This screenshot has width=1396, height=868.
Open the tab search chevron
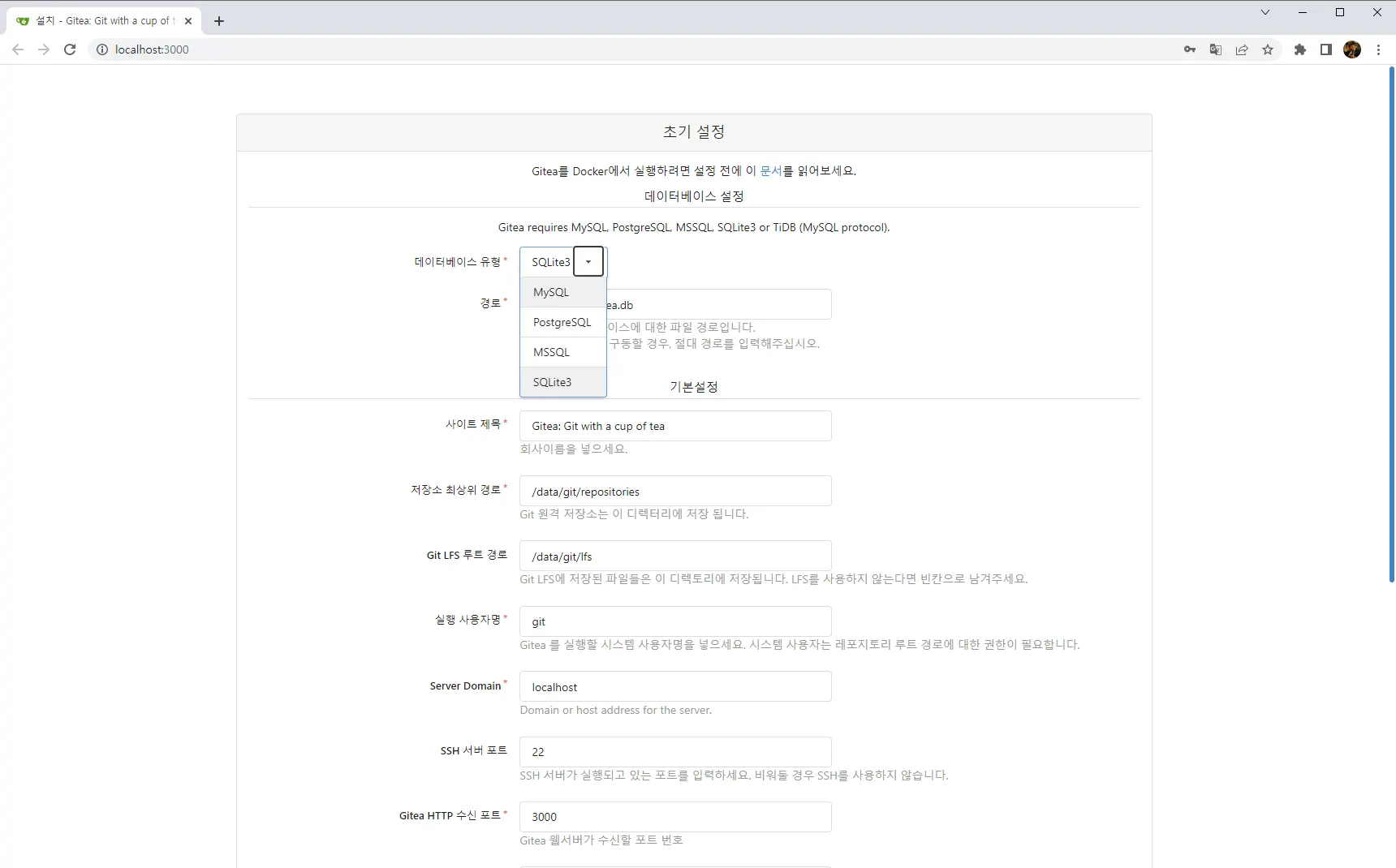tap(1265, 12)
